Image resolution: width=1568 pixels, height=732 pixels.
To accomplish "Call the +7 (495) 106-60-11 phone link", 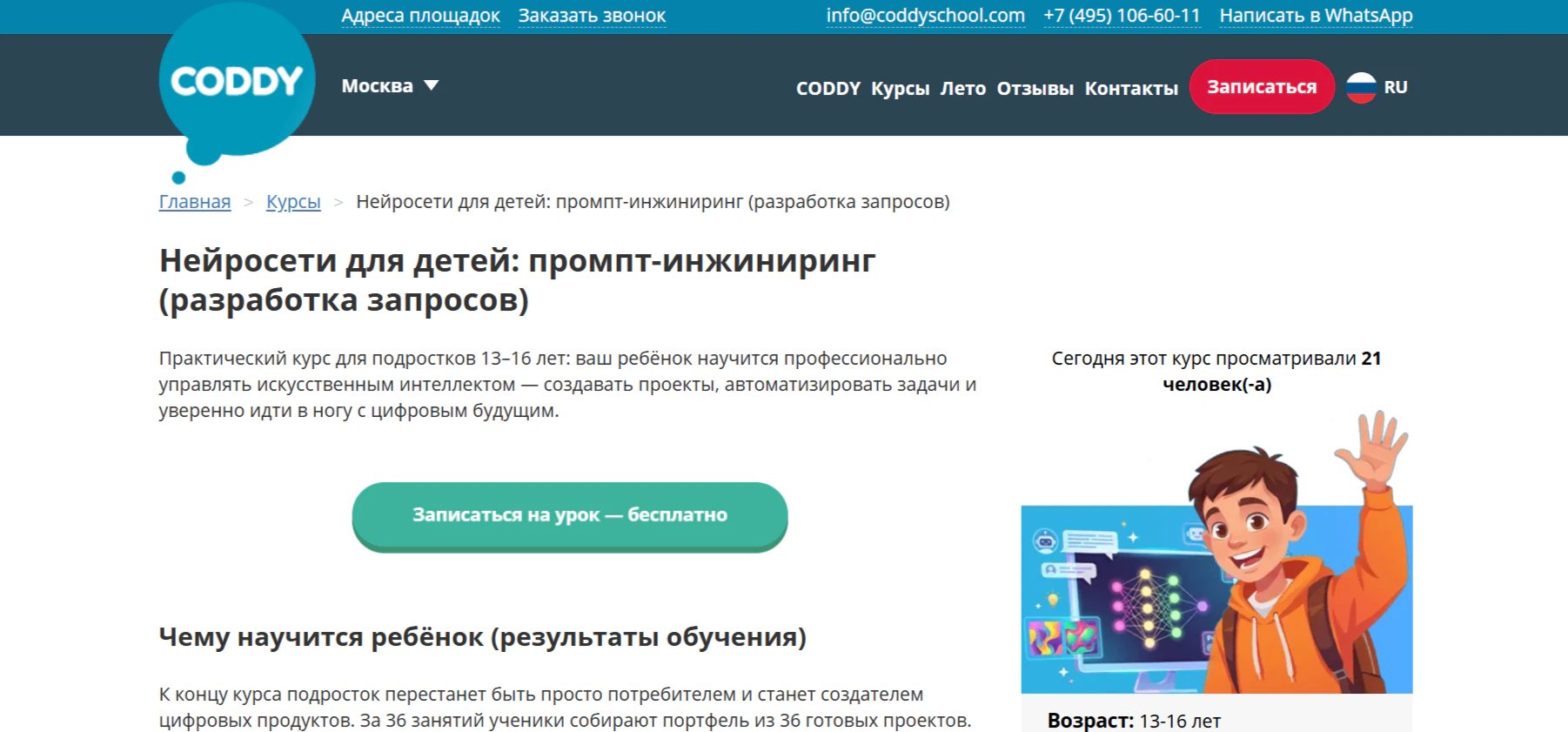I will point(1122,16).
